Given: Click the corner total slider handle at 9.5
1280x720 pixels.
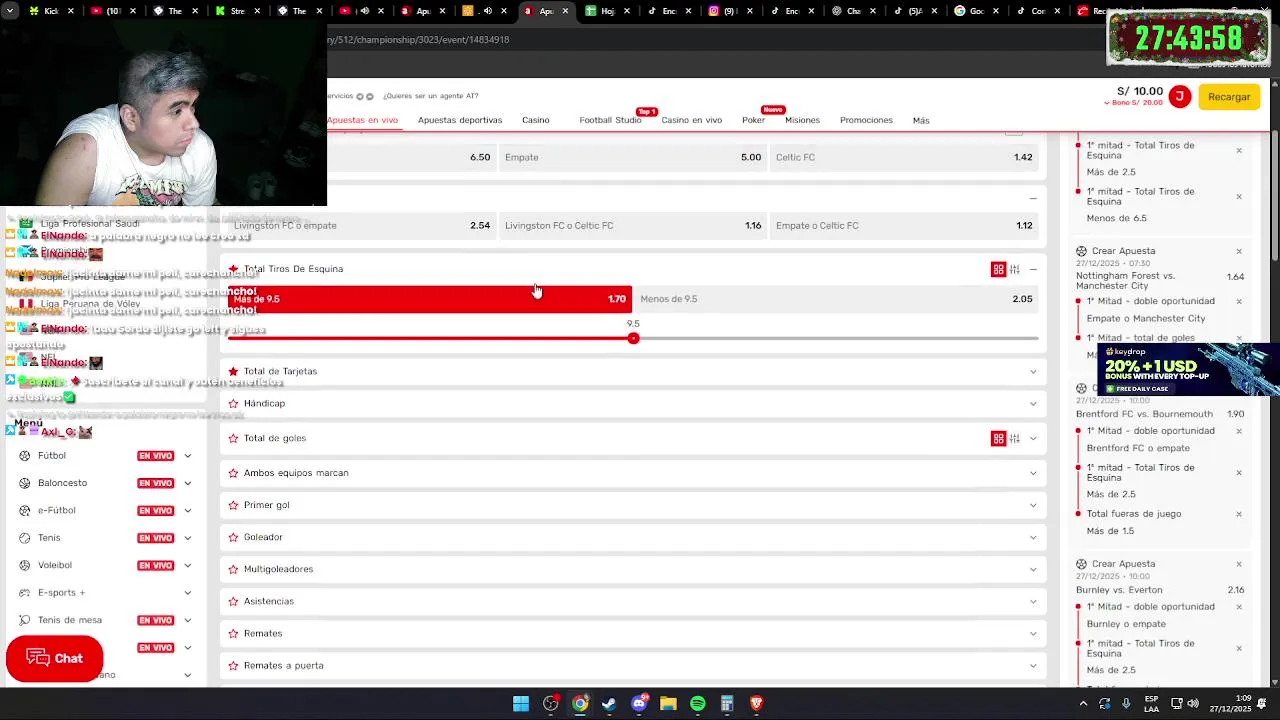Looking at the screenshot, I should 633,338.
